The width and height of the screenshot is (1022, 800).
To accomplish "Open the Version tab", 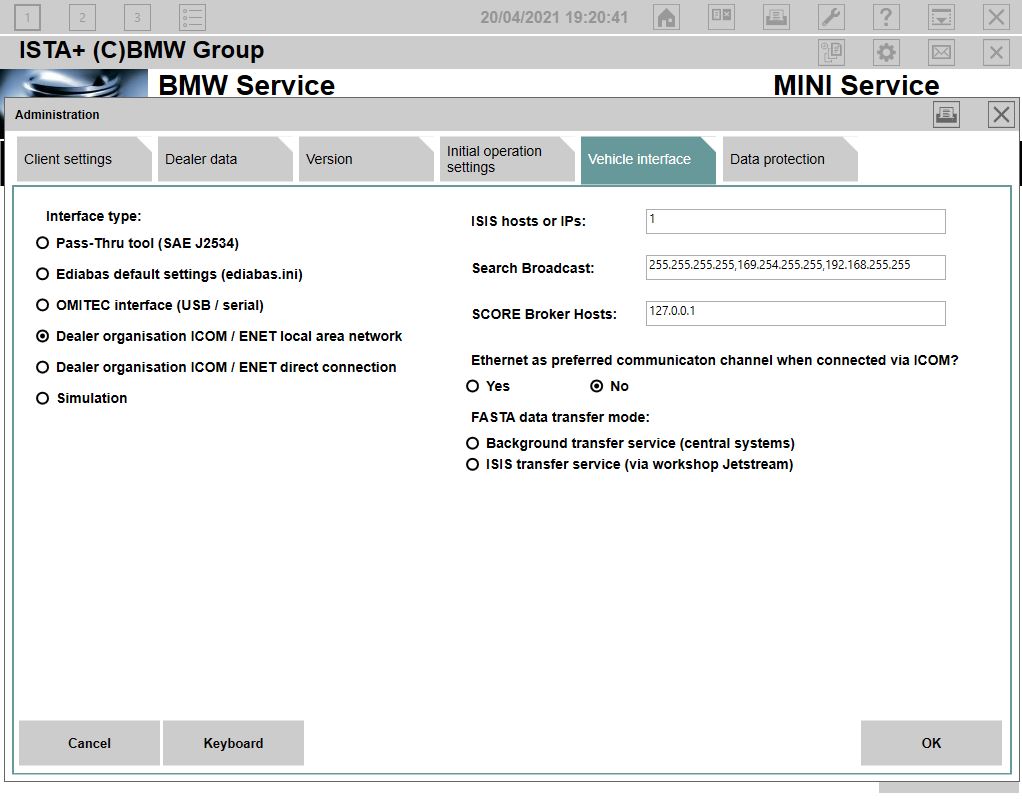I will tap(366, 159).
